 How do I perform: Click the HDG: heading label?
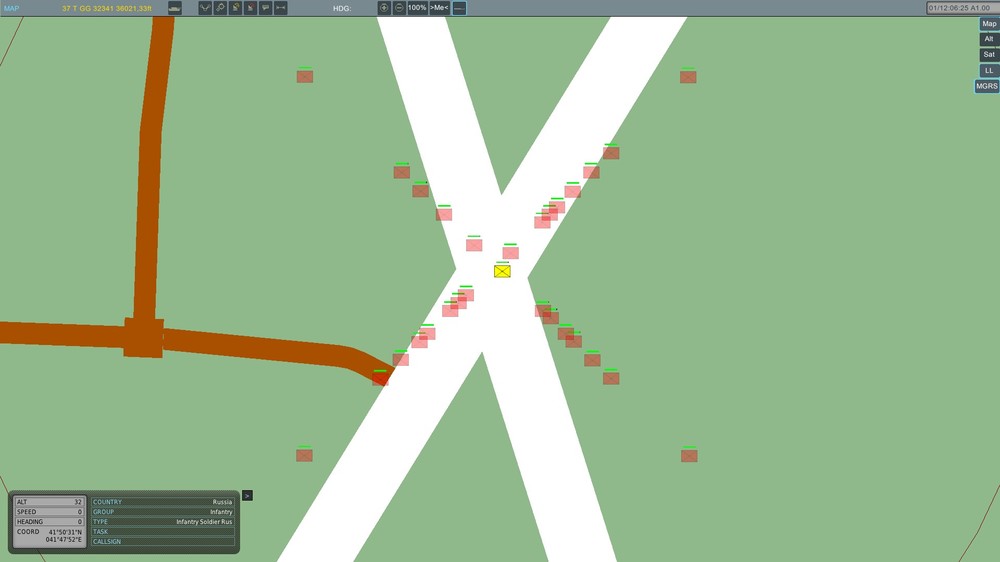point(342,8)
